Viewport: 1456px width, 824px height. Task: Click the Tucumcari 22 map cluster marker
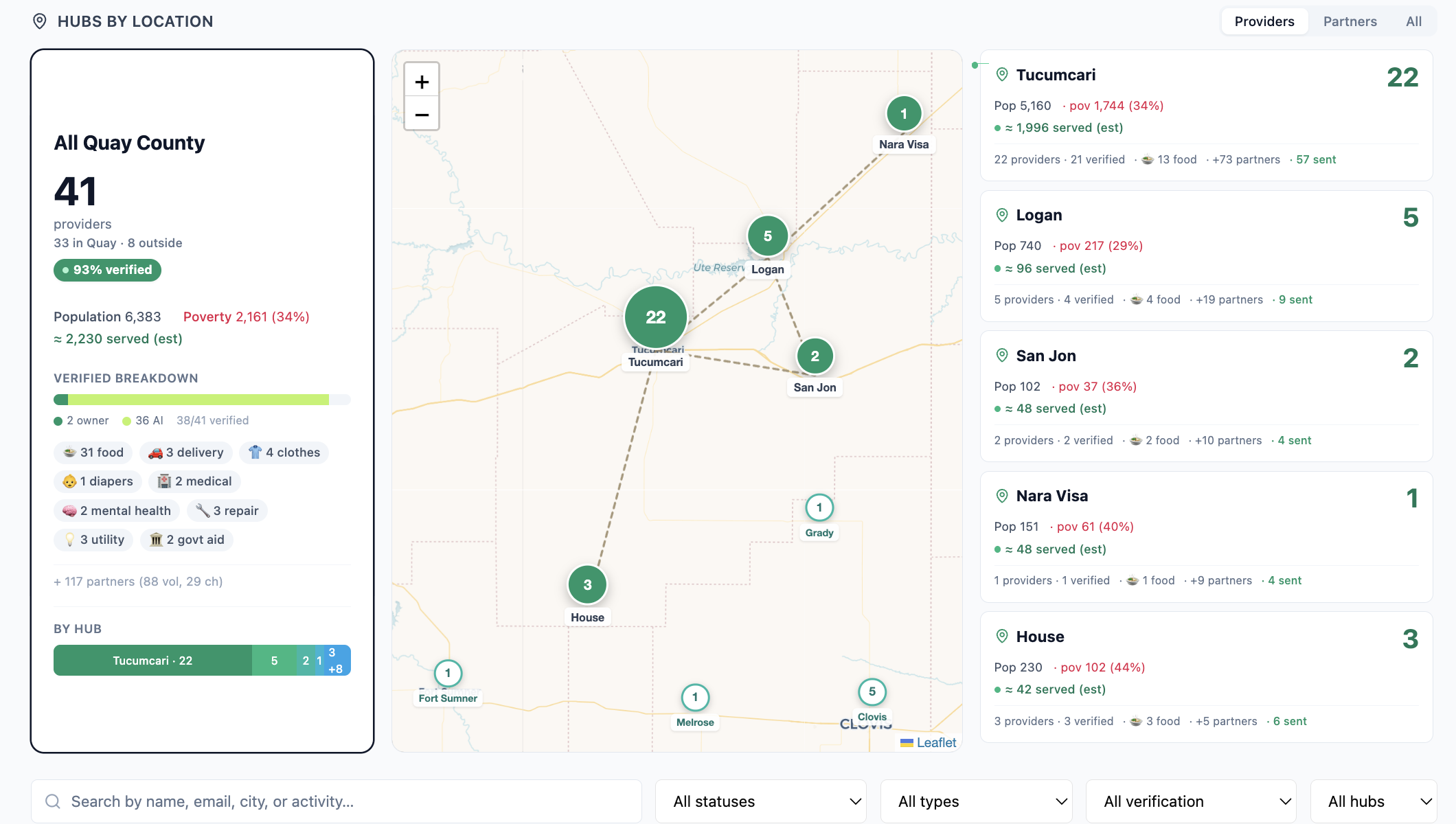(656, 317)
